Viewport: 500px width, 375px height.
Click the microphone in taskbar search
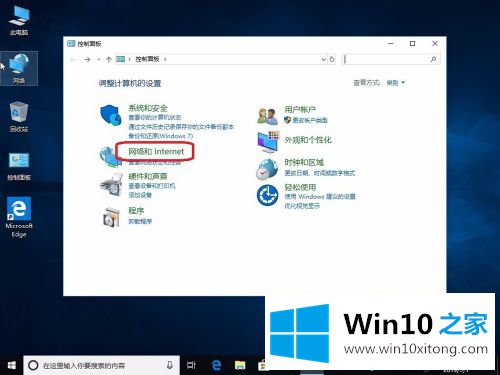pyautogui.click(x=170, y=365)
